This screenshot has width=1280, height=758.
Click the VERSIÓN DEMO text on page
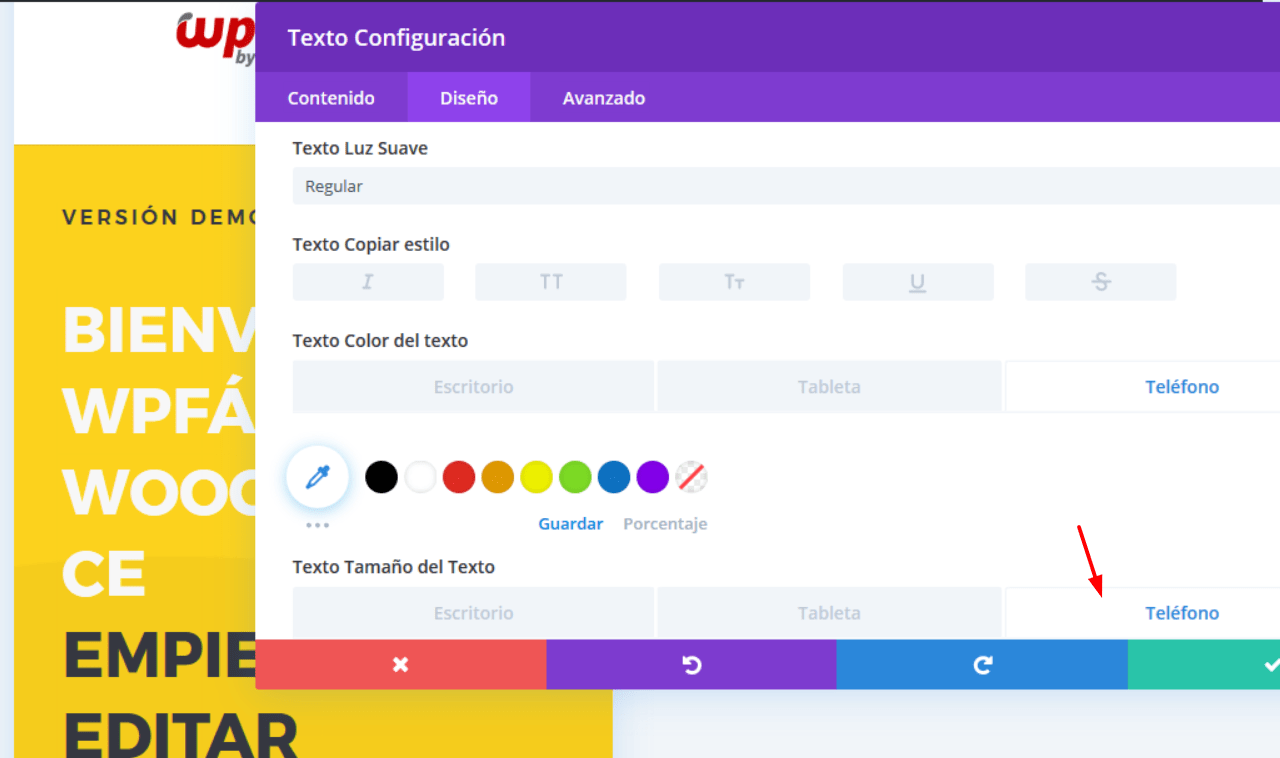[160, 217]
